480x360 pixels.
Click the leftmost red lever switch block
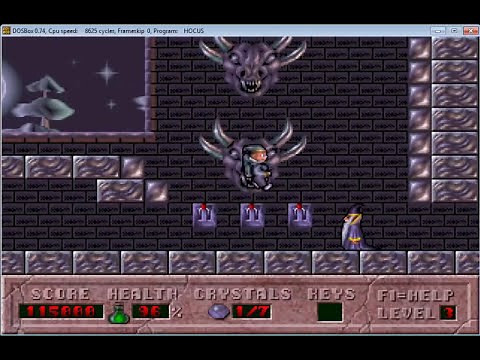point(204,215)
